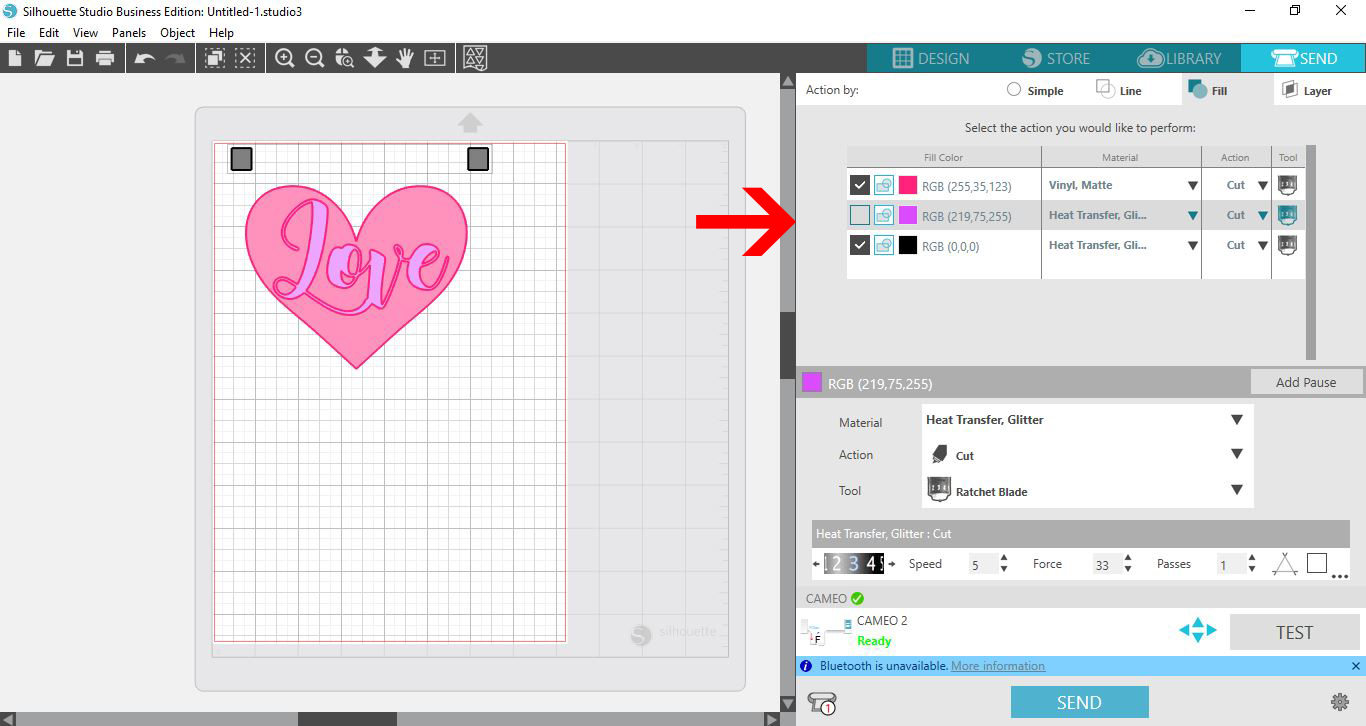The height and width of the screenshot is (726, 1366).
Task: Click the fill type icon for RGB (0,0,0) row
Action: coord(884,245)
